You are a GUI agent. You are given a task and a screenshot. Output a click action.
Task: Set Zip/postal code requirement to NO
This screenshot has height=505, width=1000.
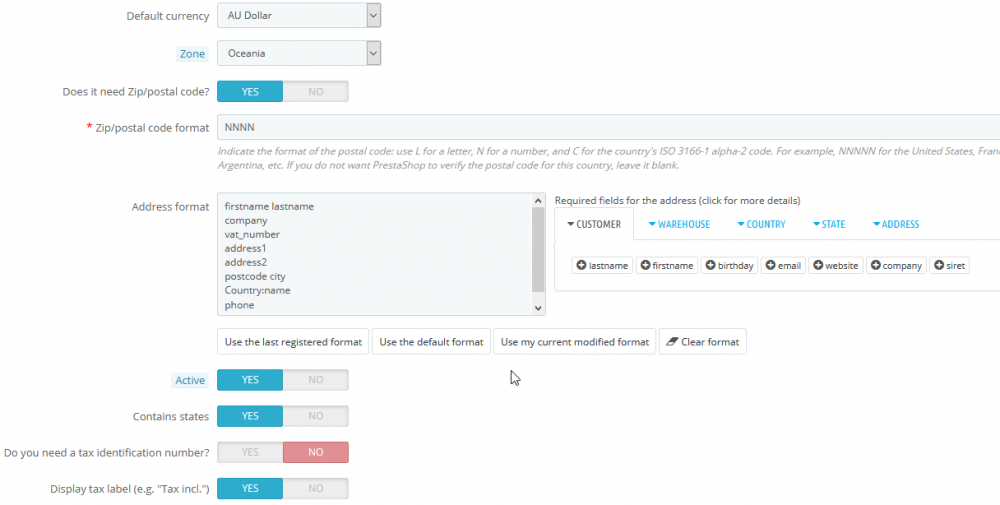315,91
